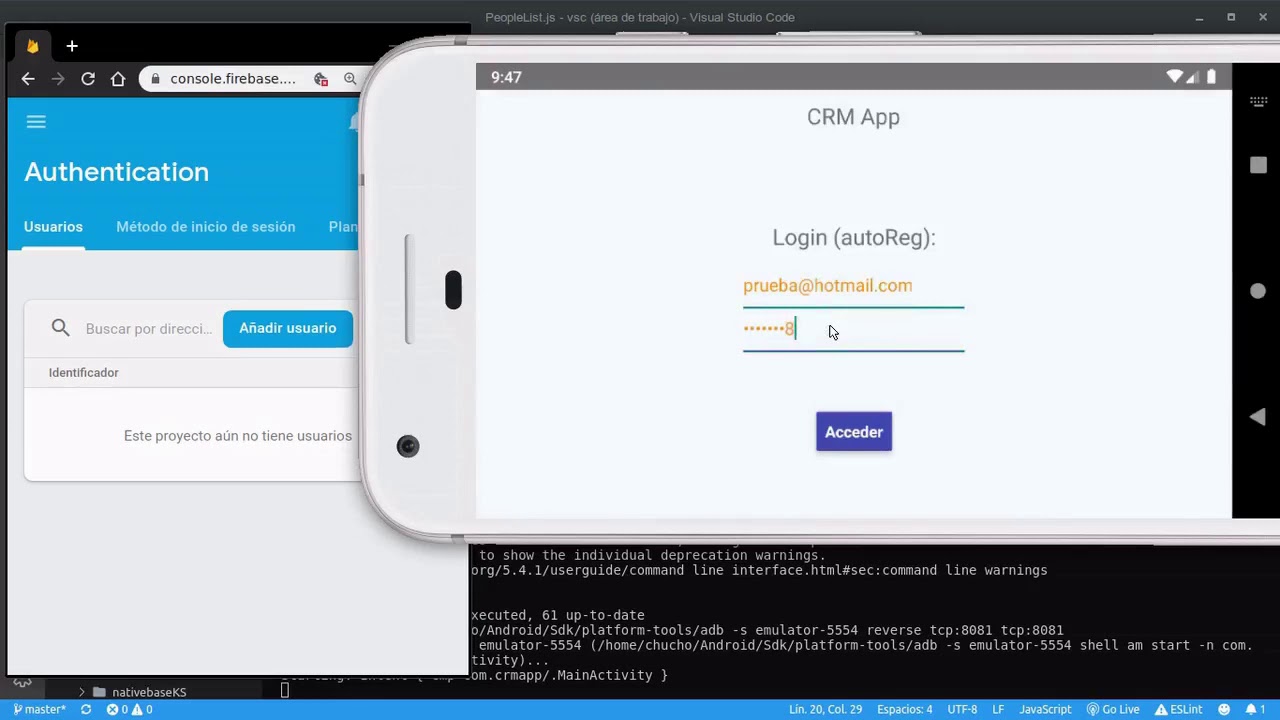Click 'Este proyecto aún no tiene usuarios' message
1280x720 pixels.
[238, 436]
